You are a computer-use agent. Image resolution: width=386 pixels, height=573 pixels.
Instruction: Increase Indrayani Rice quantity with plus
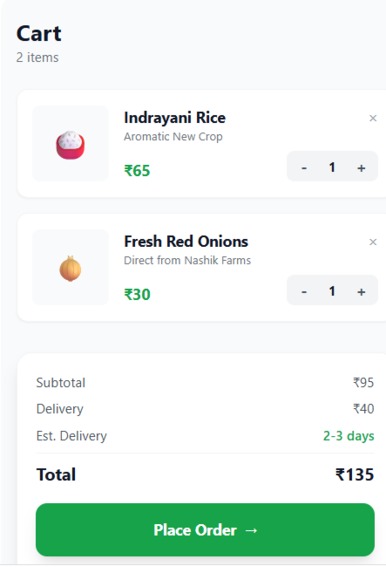tap(361, 168)
